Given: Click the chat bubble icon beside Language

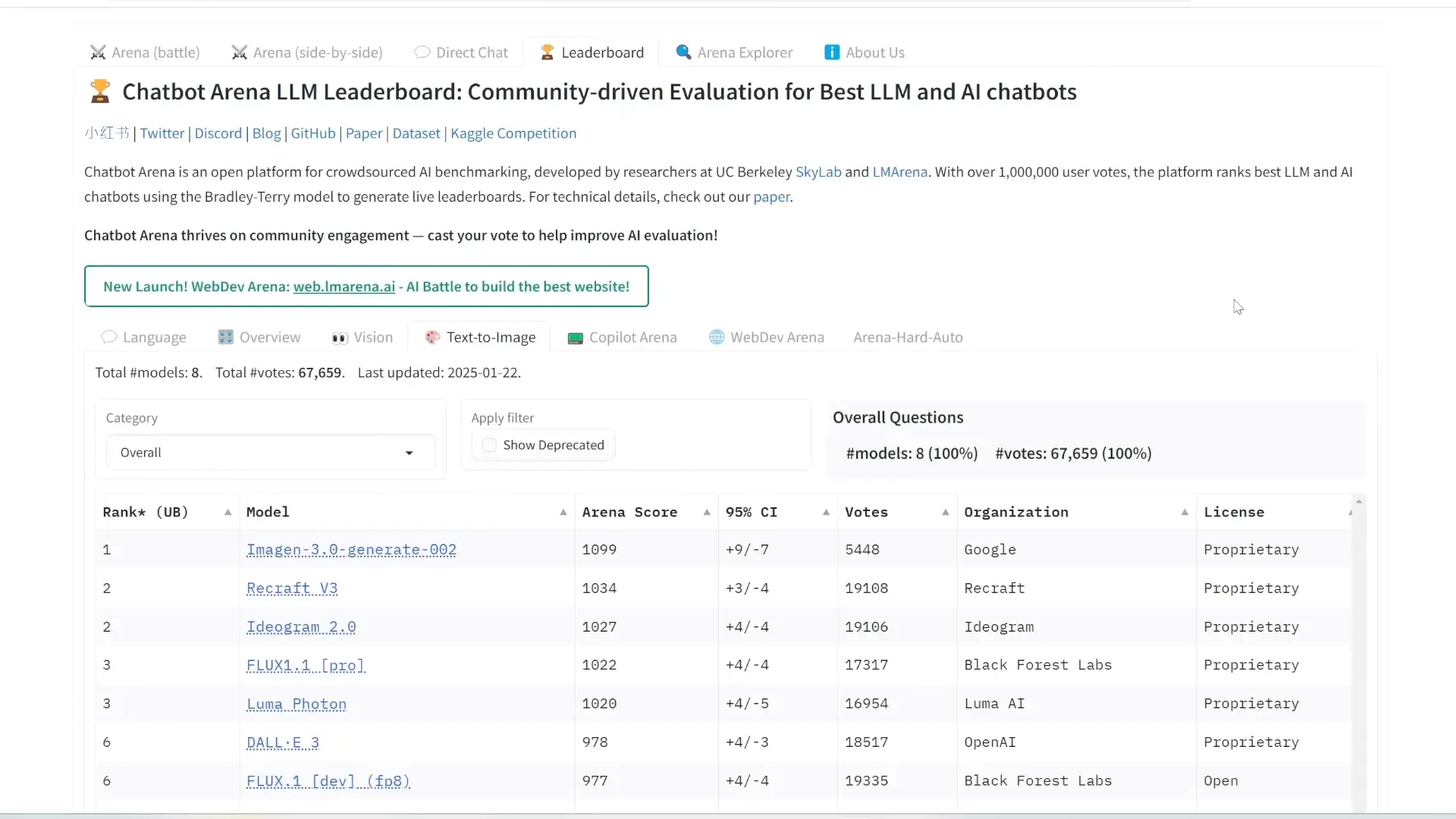Looking at the screenshot, I should [109, 337].
